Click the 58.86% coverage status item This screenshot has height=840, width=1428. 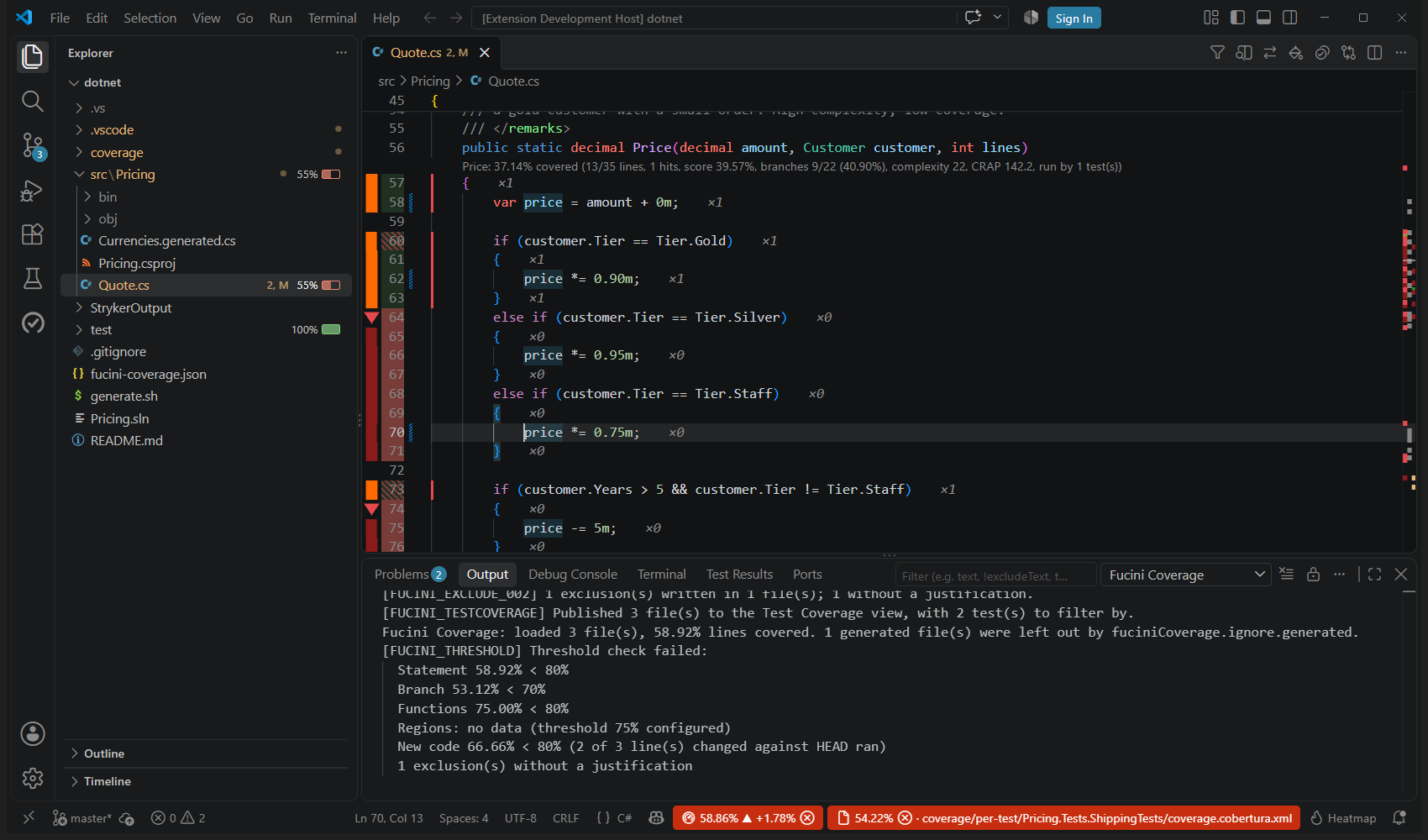click(747, 818)
